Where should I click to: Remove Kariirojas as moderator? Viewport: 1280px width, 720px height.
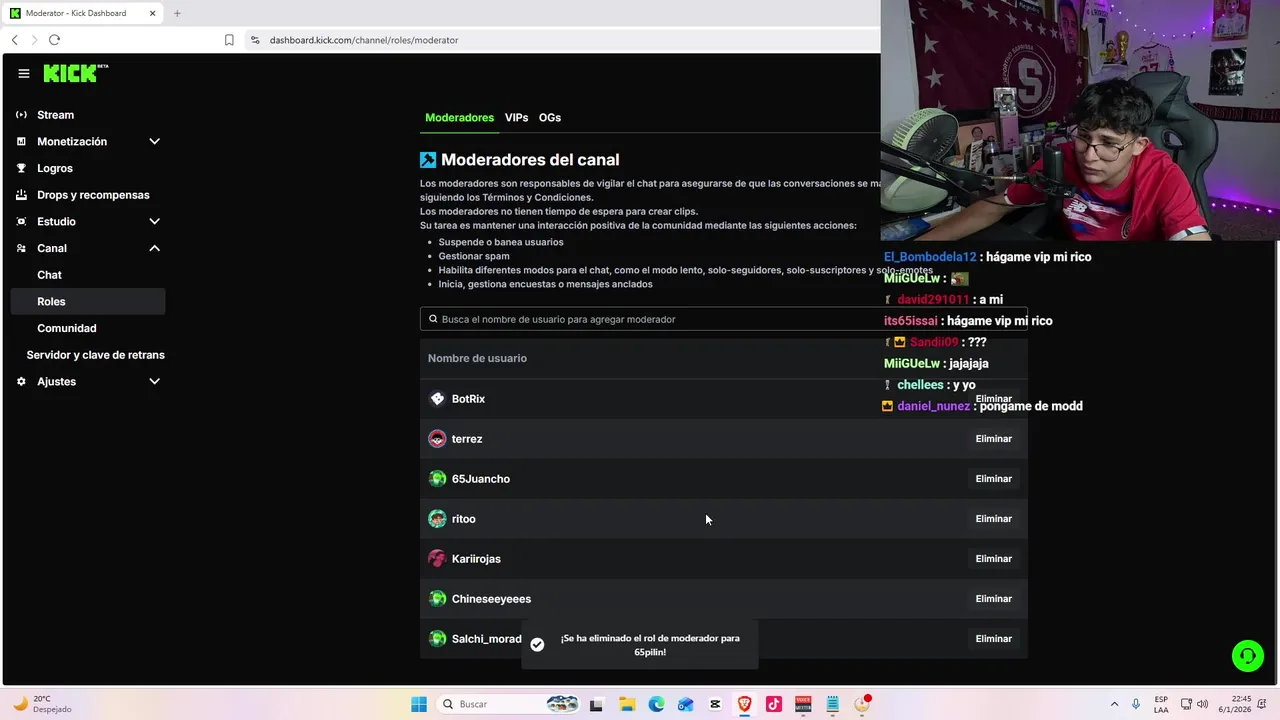[x=993, y=558]
